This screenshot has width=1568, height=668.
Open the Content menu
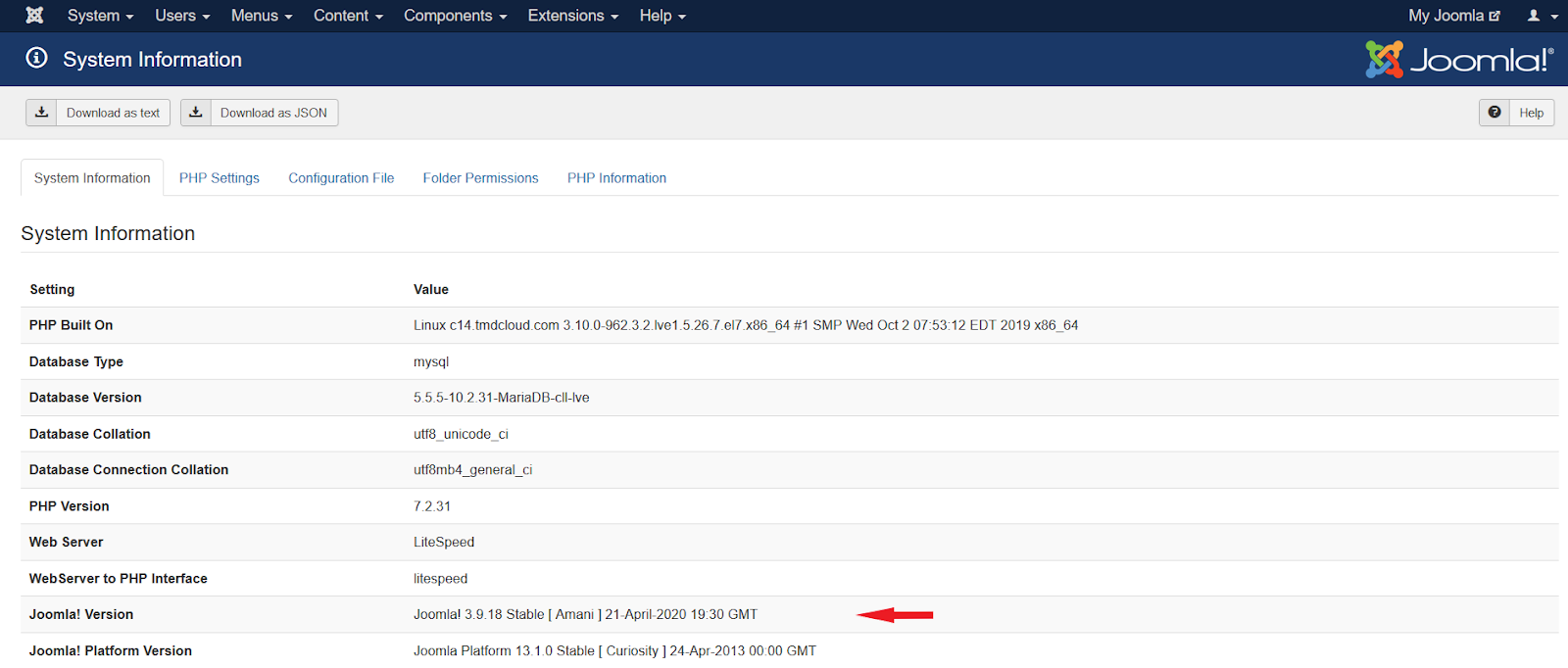coord(348,16)
